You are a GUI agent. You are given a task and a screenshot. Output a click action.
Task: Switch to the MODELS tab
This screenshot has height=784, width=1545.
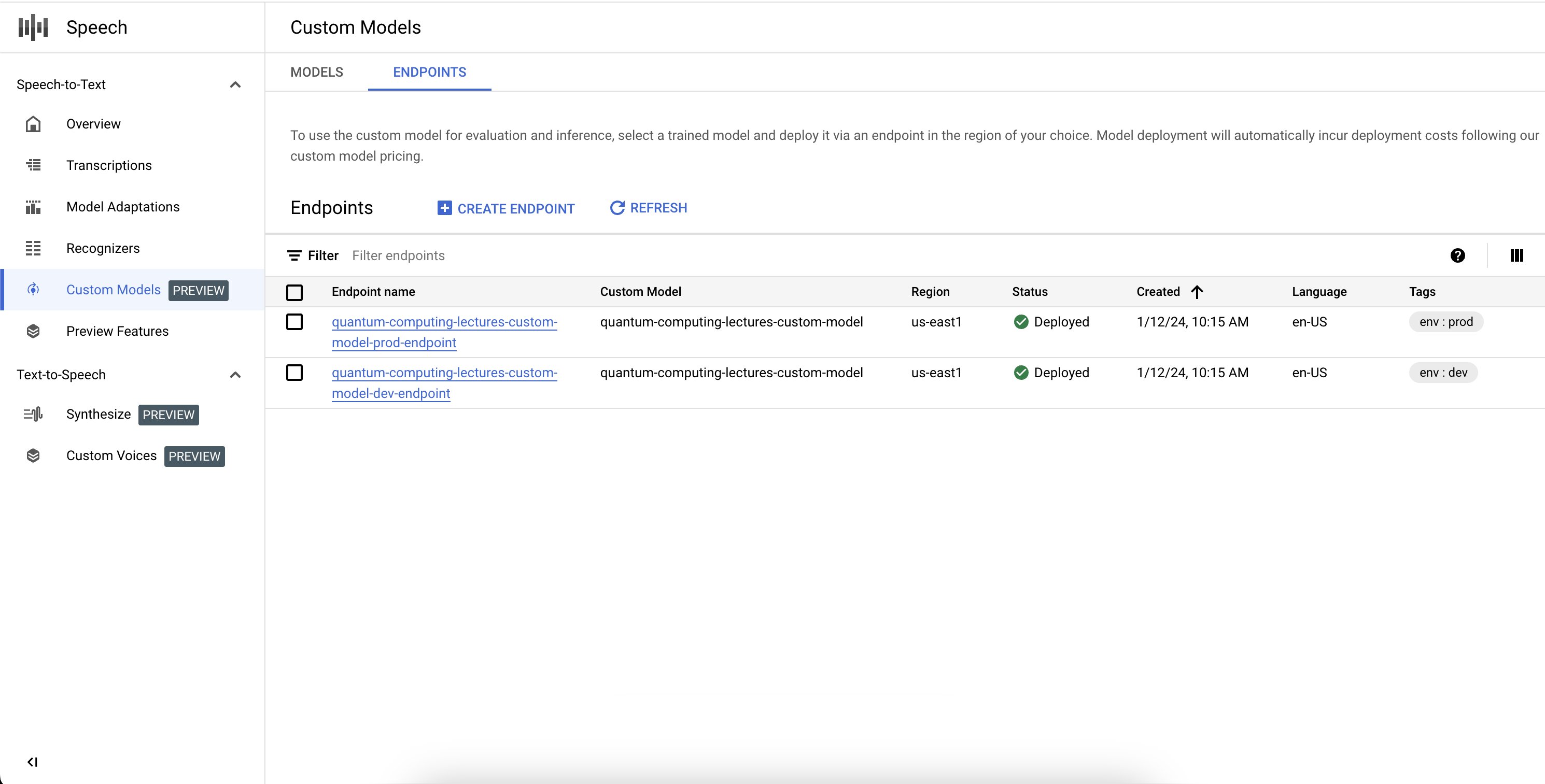317,72
